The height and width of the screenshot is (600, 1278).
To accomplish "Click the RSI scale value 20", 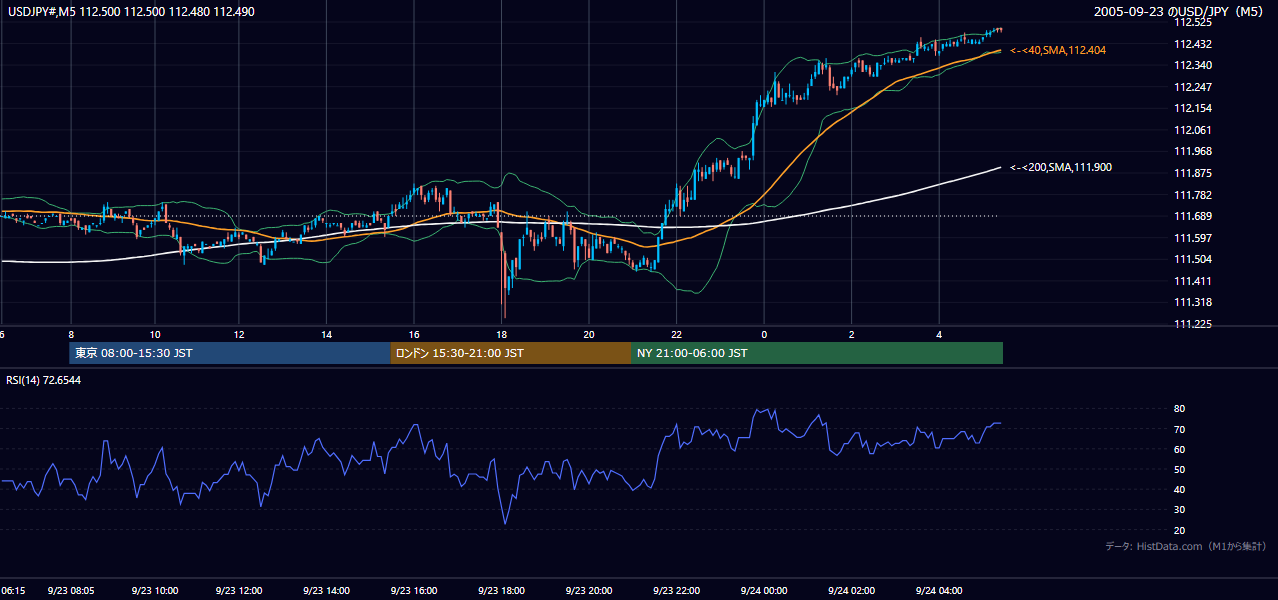I will (x=1180, y=530).
